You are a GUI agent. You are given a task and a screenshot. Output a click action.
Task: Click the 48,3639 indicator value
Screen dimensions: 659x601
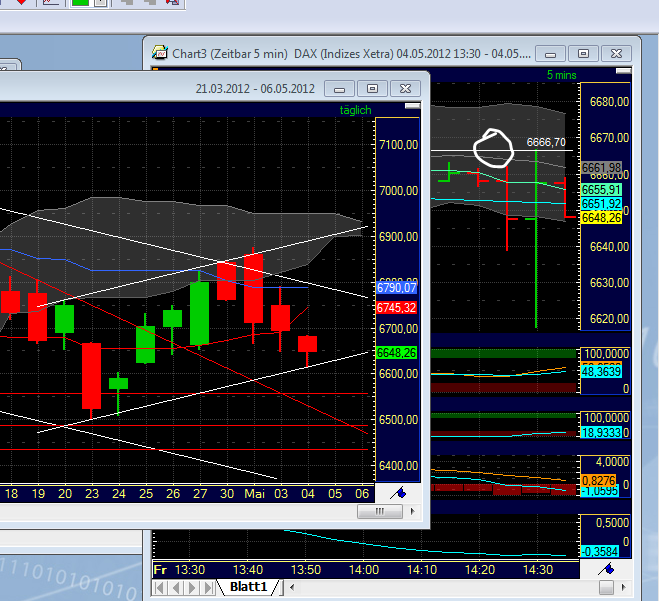[x=601, y=372]
